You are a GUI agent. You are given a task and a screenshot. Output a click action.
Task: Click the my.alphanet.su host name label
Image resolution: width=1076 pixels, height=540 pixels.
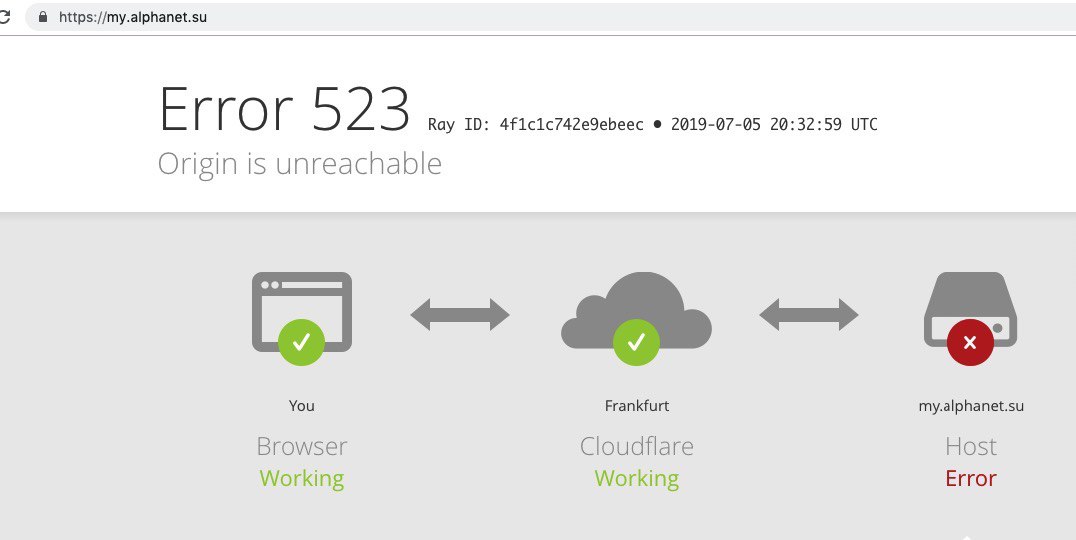[970, 406]
